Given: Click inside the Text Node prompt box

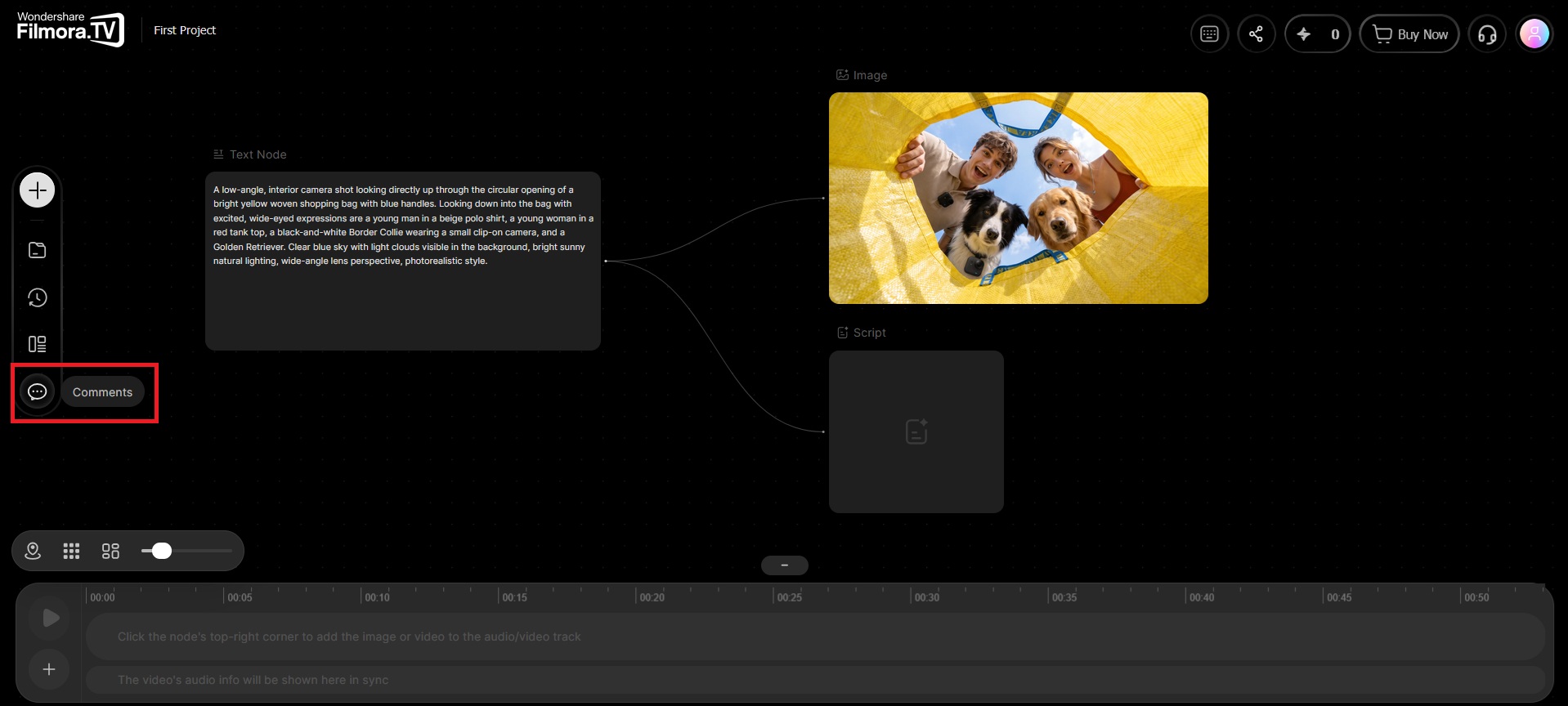Looking at the screenshot, I should click(x=403, y=261).
